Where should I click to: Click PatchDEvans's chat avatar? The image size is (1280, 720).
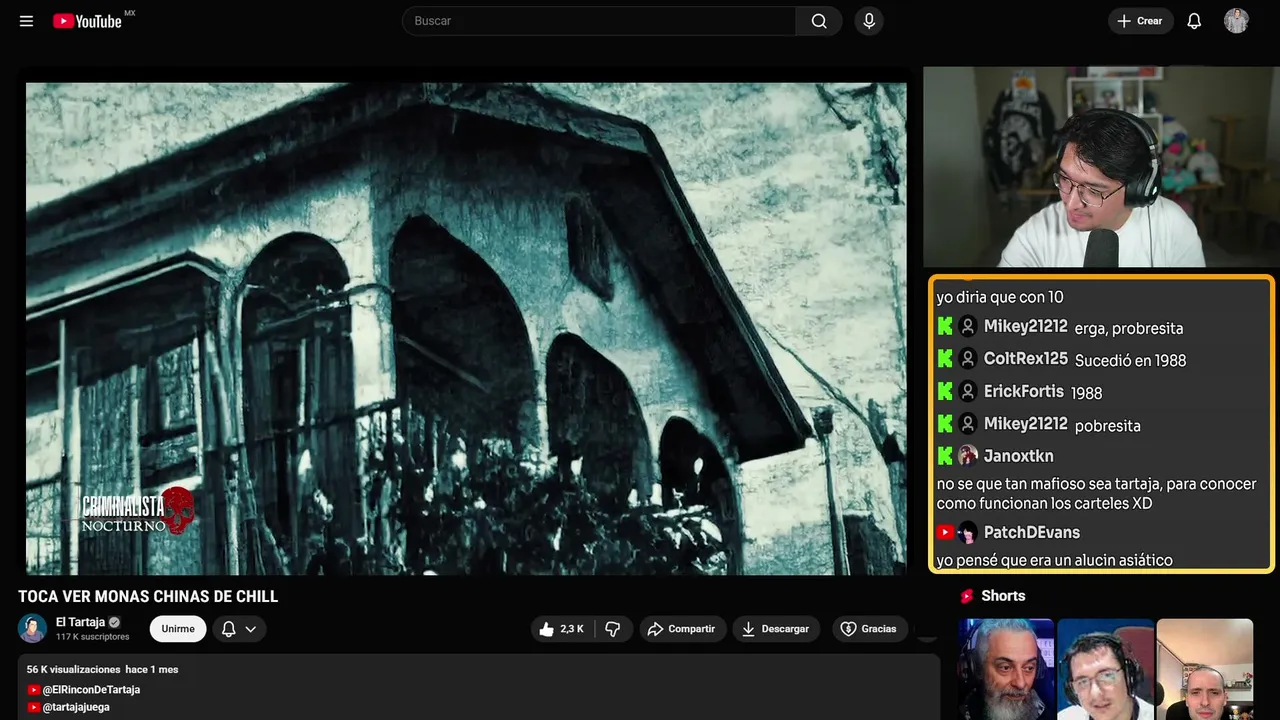pos(968,532)
